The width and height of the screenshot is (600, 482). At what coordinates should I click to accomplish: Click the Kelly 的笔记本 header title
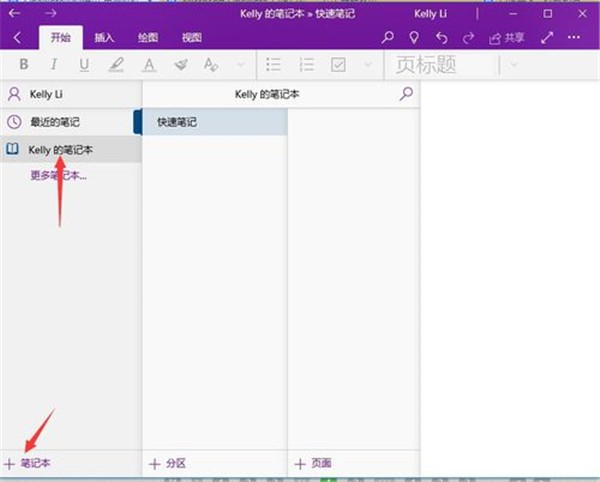coord(267,94)
